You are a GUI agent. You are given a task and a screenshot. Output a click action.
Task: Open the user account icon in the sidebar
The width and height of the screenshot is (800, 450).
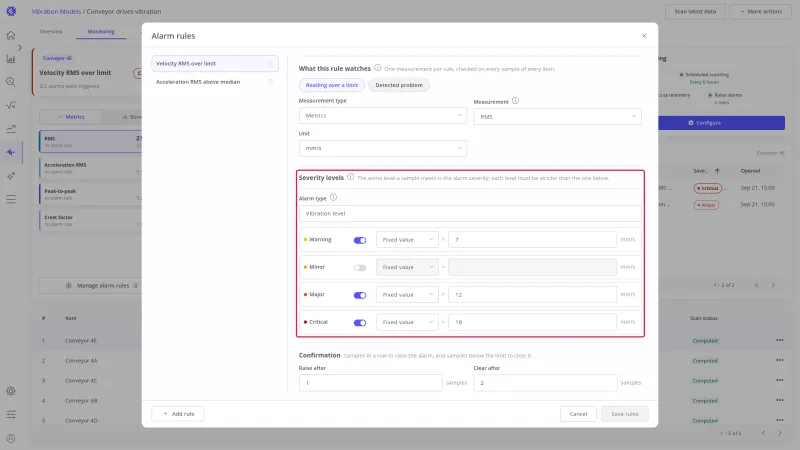coord(11,438)
